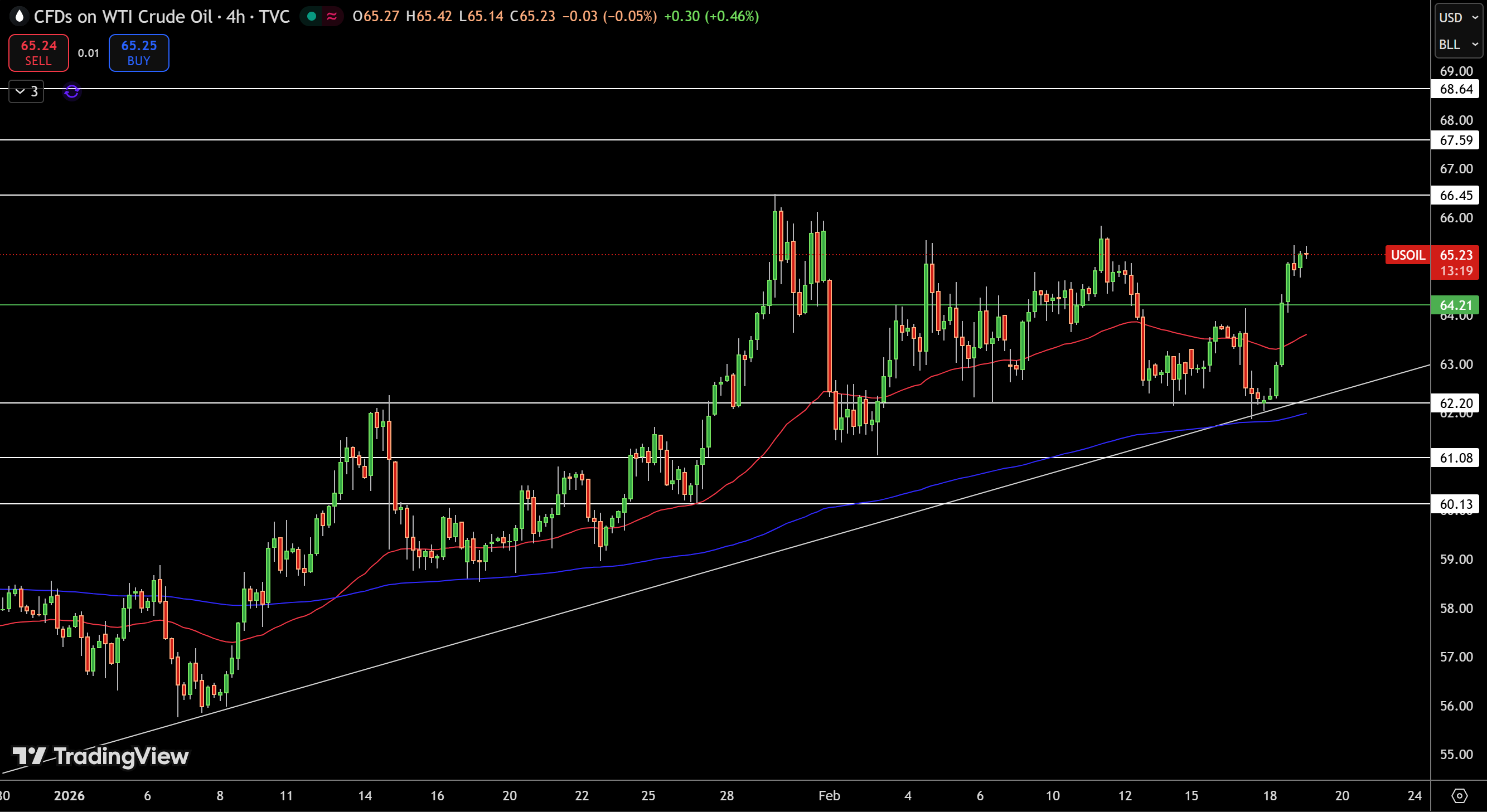Click the pink data approximation wave icon
1487x812 pixels.
[332, 16]
